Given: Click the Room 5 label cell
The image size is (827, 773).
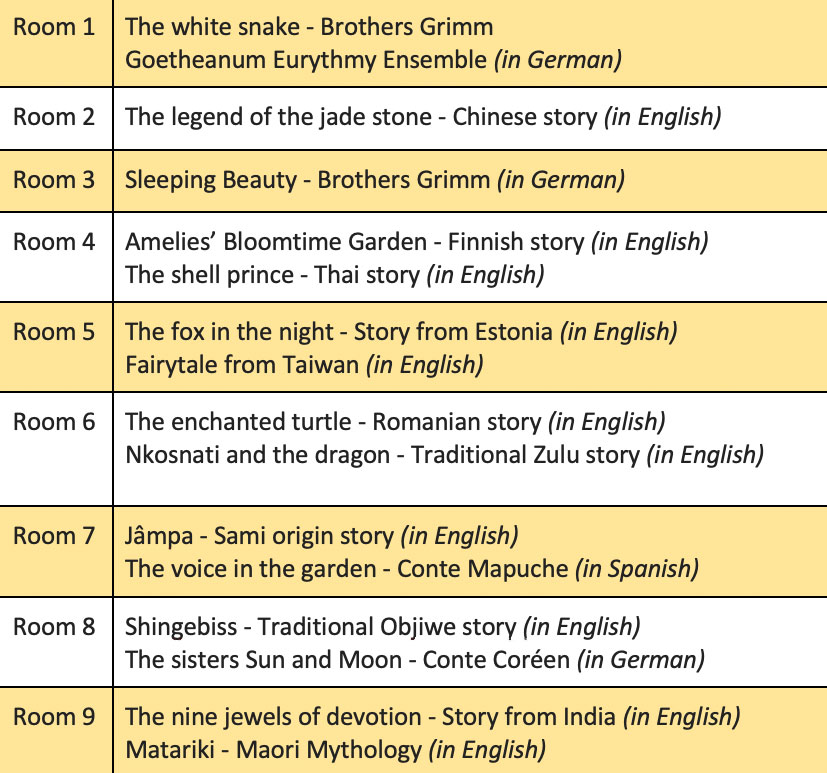Looking at the screenshot, I should tap(54, 332).
